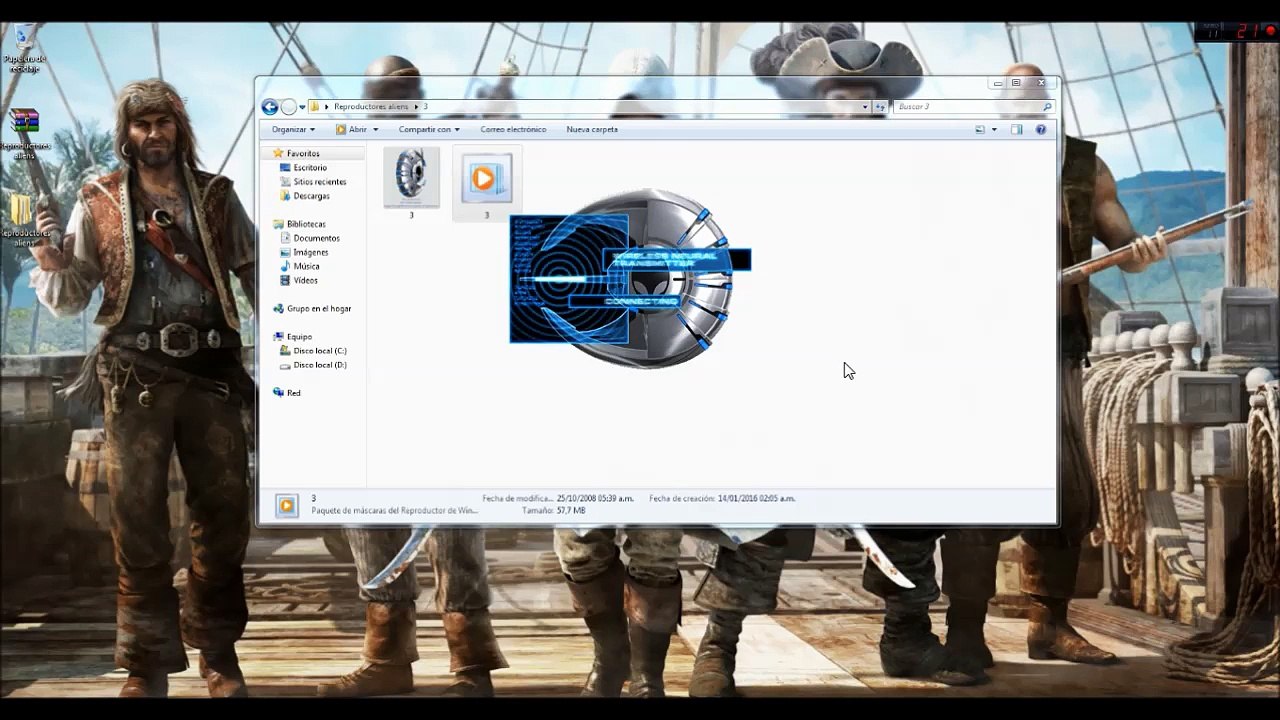Click the 'Fecha de creación' value in the details pane
Screen dimensions: 1280x720
(756, 498)
